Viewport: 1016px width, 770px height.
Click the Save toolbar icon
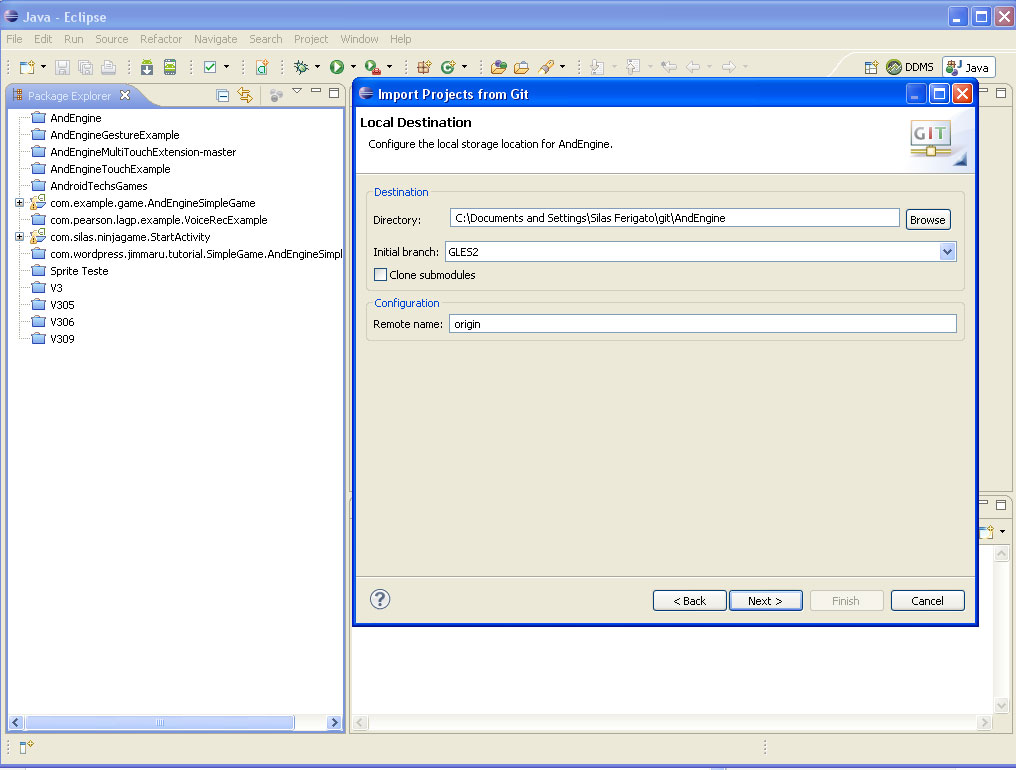click(62, 67)
